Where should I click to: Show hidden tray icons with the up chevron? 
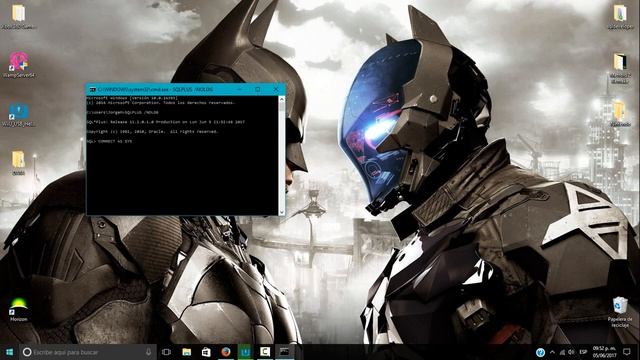[552, 352]
